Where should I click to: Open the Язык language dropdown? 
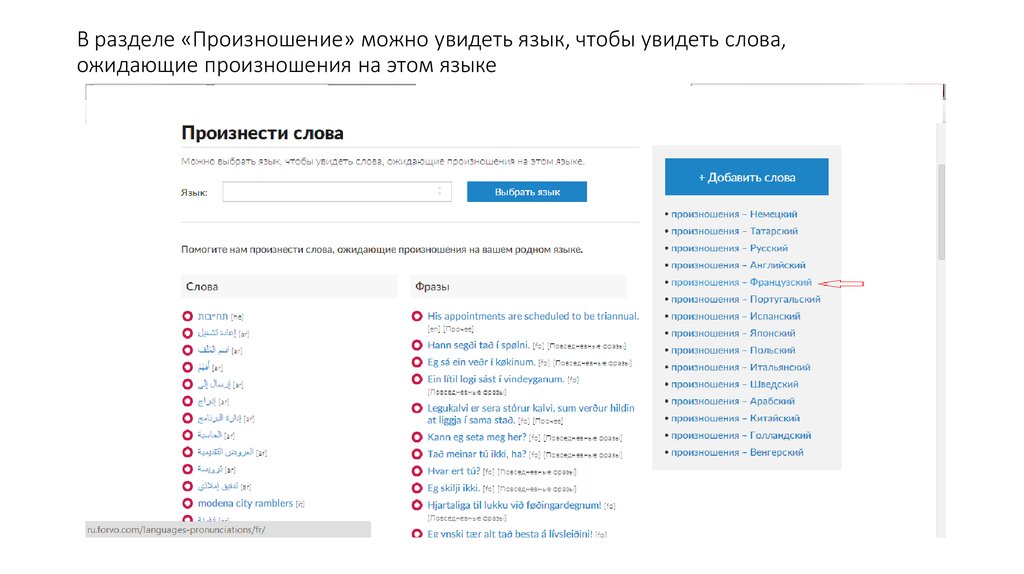(337, 191)
